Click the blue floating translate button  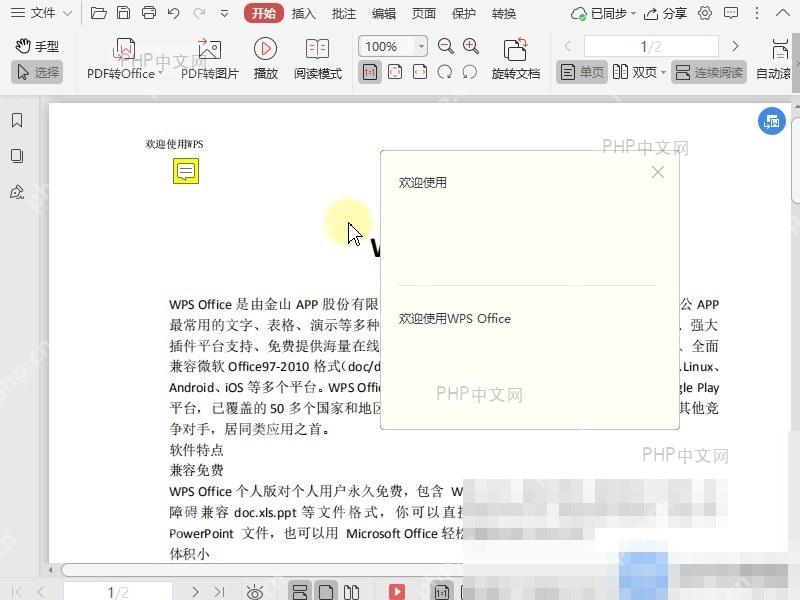point(771,121)
